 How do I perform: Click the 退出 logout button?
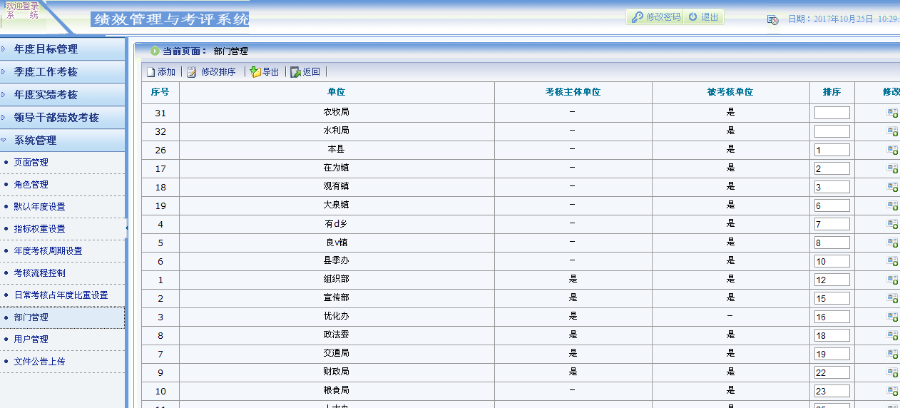704,17
